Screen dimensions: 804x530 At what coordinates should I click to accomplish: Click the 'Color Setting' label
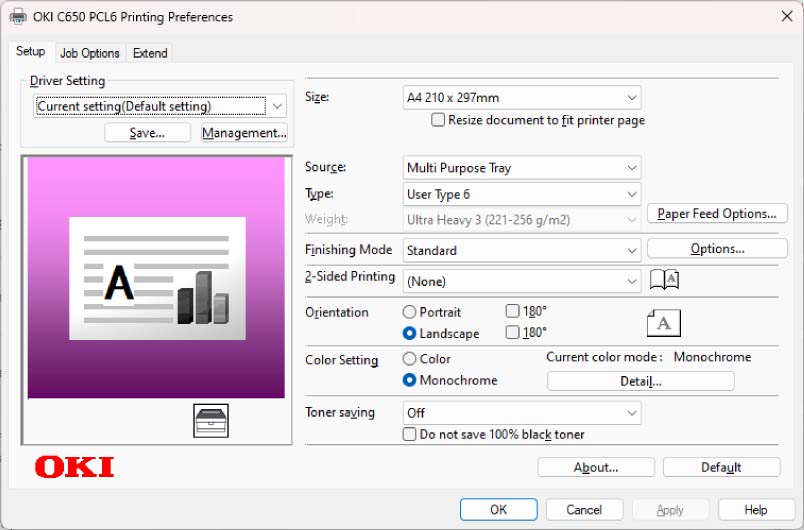pyautogui.click(x=341, y=360)
